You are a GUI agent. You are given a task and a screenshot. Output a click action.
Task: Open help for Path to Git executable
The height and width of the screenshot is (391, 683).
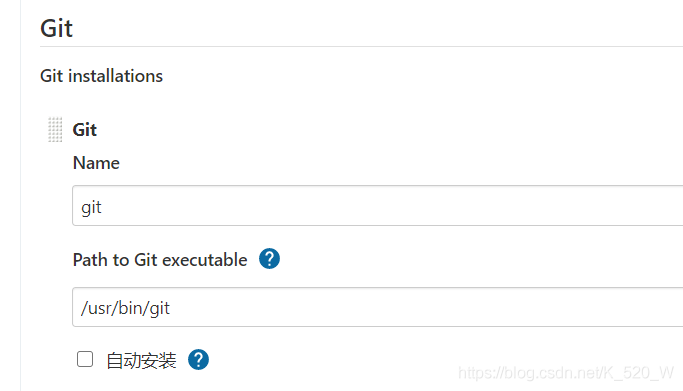coord(269,259)
